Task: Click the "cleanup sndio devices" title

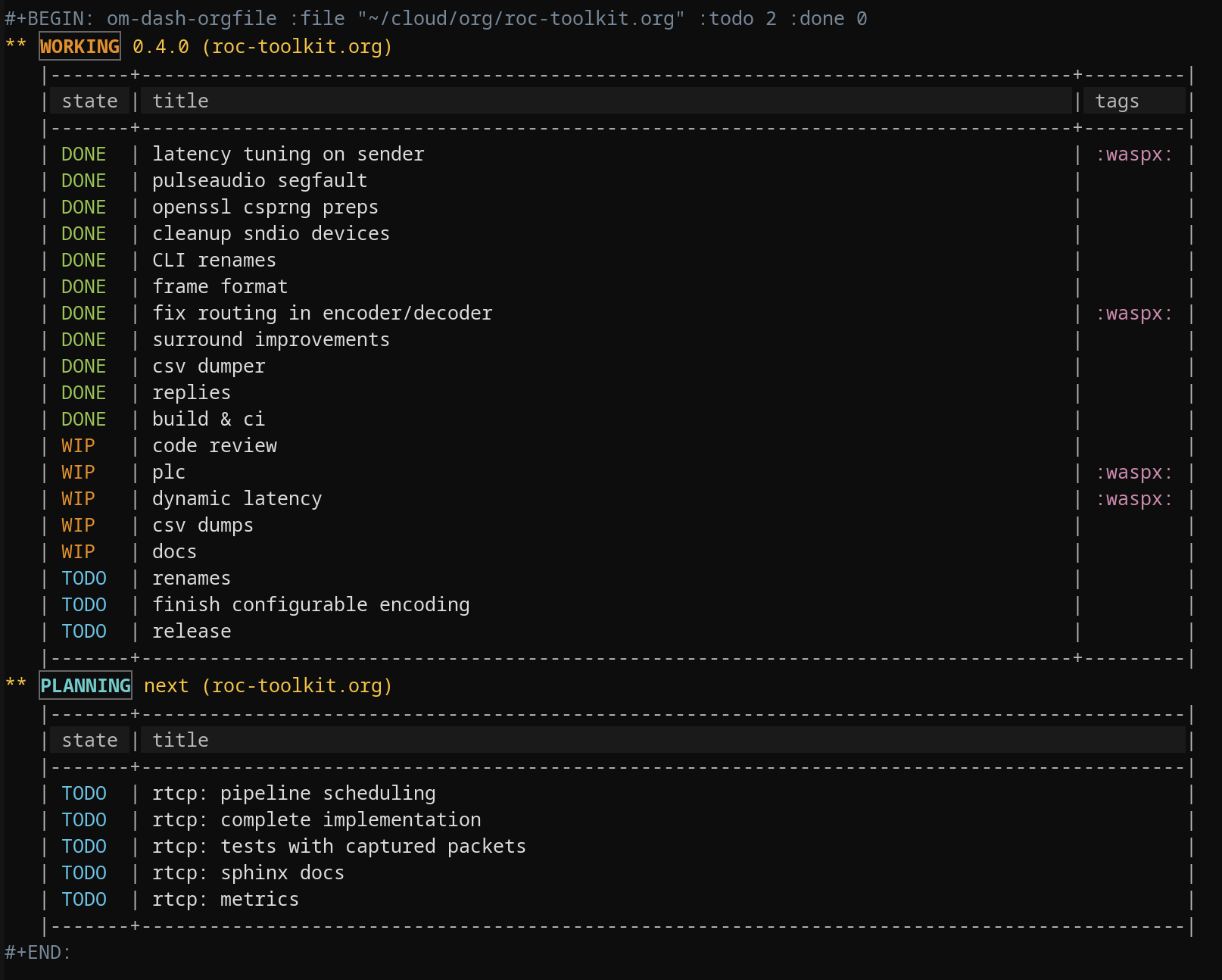Action: pos(271,234)
